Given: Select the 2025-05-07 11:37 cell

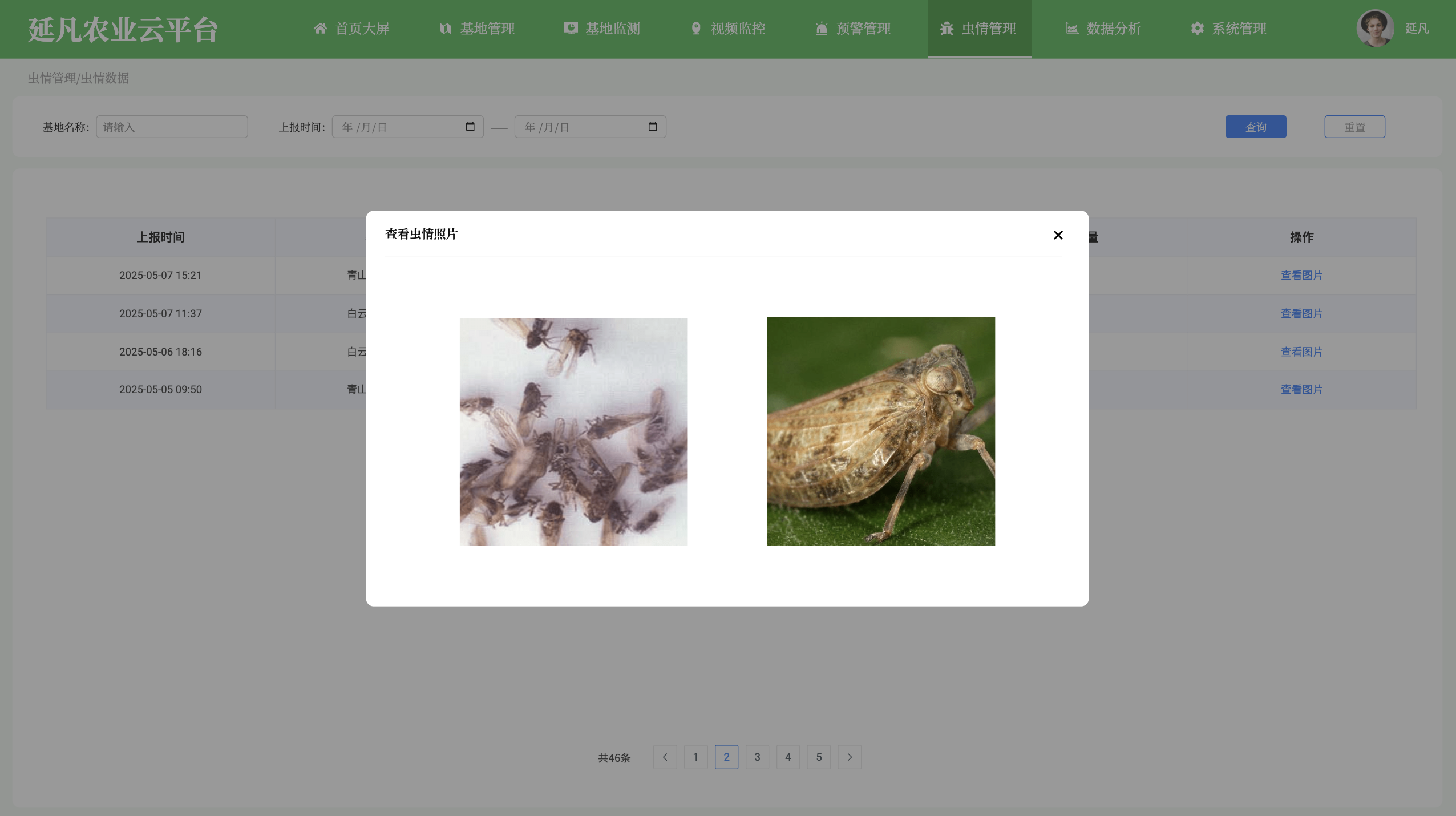Looking at the screenshot, I should [x=160, y=314].
